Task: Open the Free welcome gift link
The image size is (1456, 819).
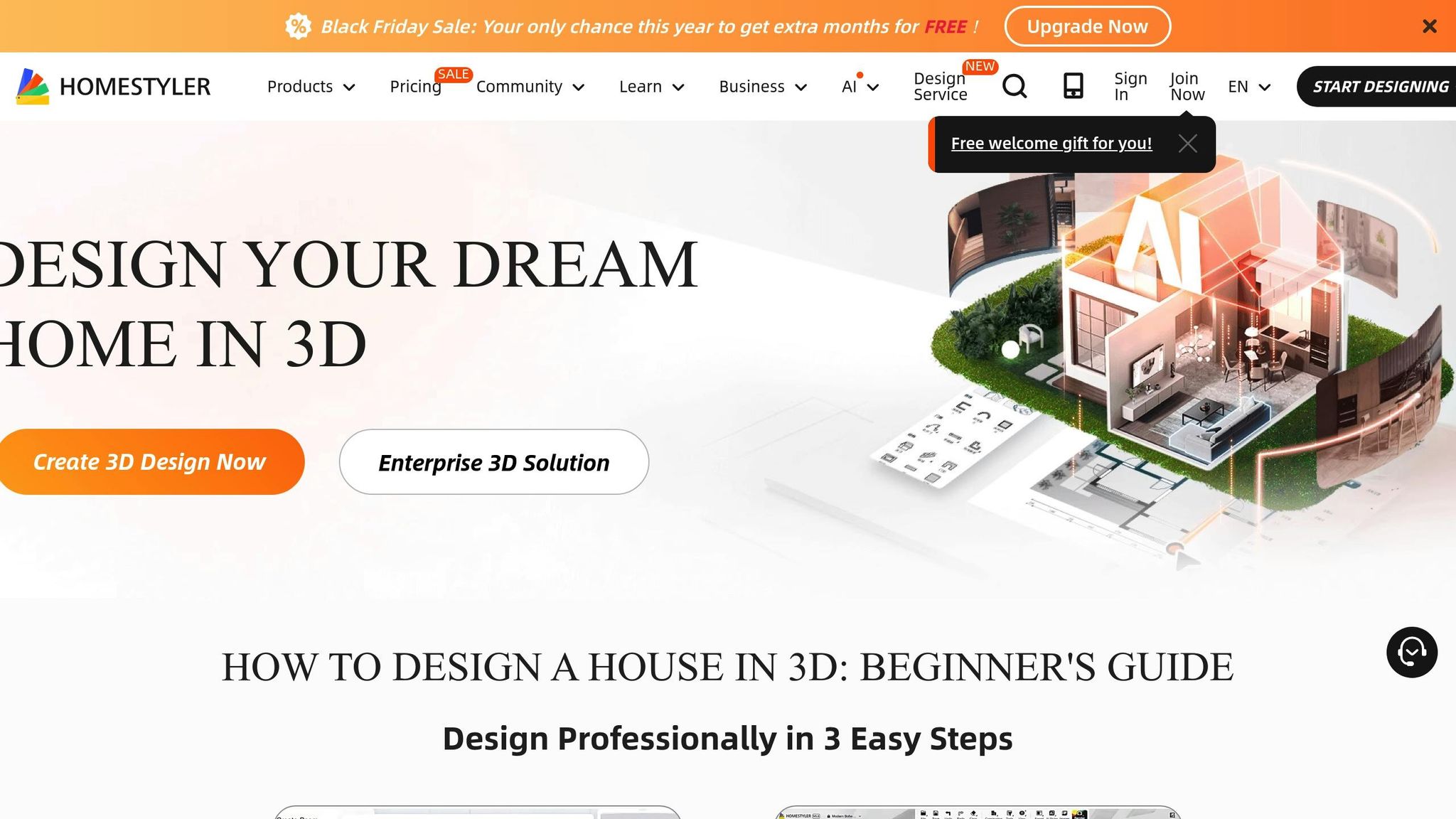Action: coord(1051,144)
